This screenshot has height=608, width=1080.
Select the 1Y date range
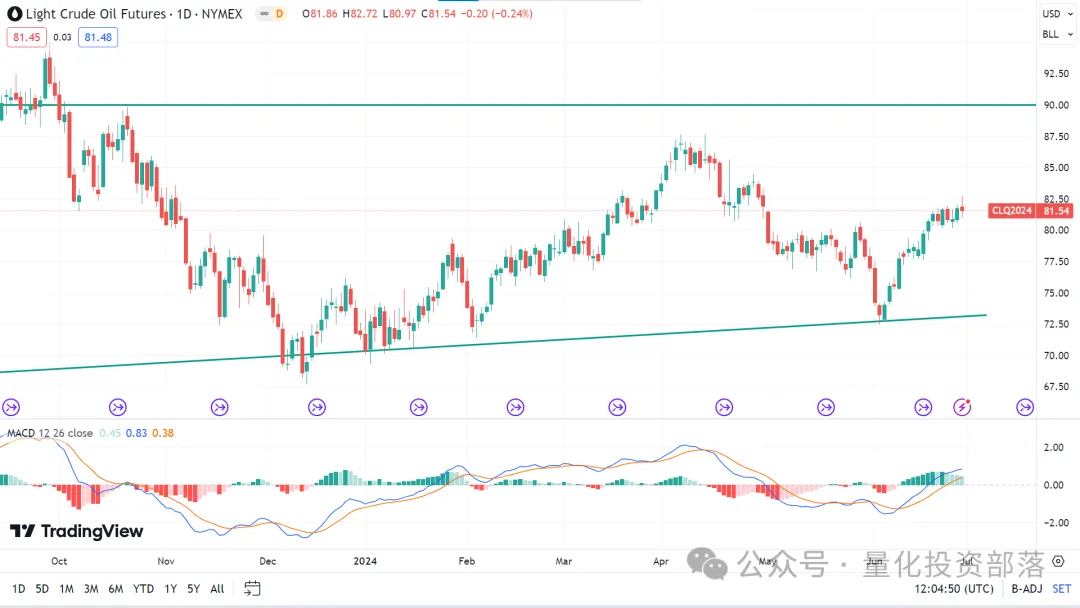170,589
